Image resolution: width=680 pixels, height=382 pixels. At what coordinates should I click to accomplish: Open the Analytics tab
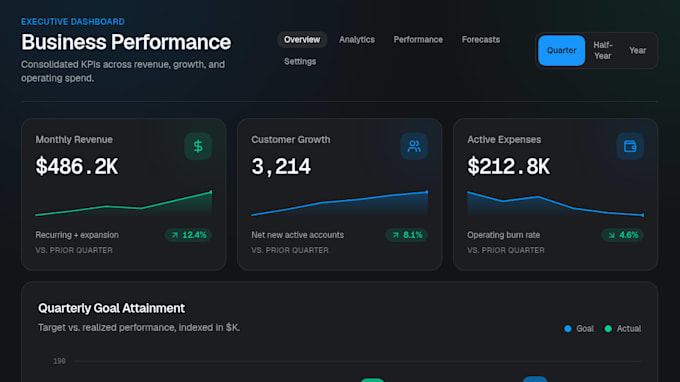(357, 39)
